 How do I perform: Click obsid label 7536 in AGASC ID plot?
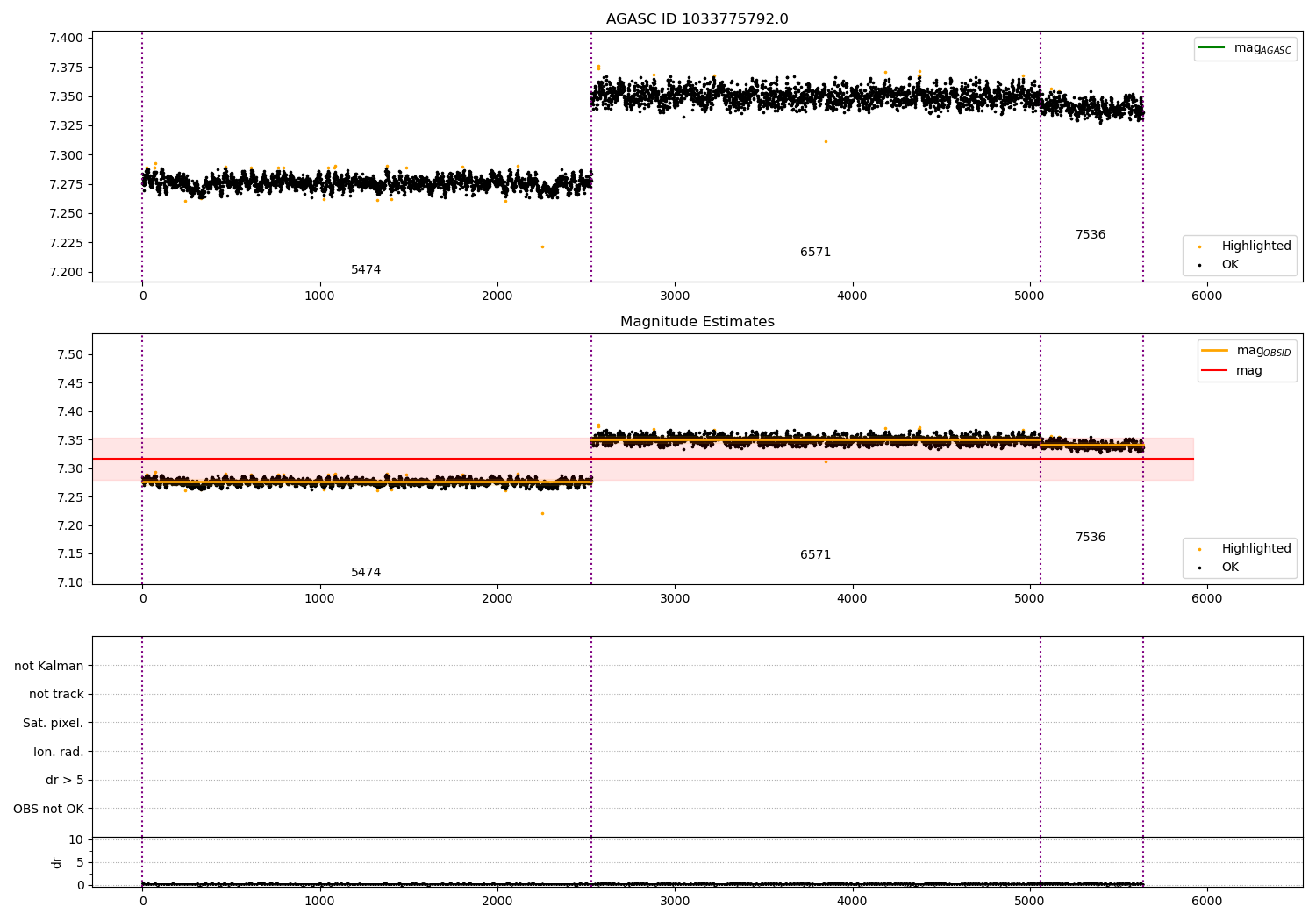point(1091,235)
